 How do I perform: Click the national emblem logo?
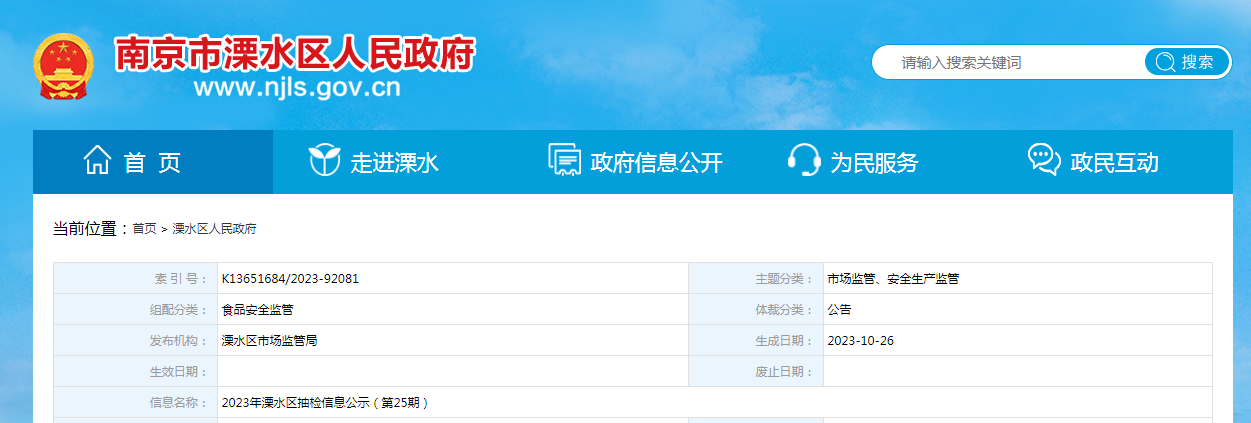(62, 66)
